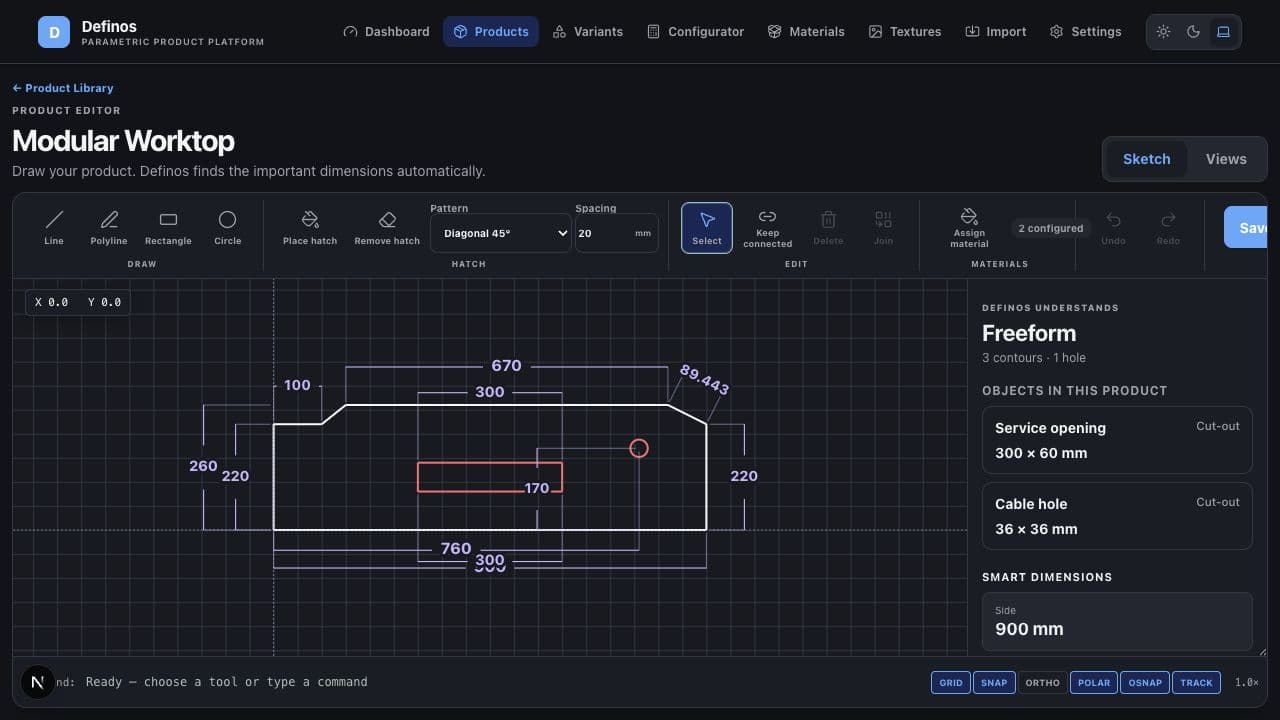This screenshot has width=1280, height=720.
Task: Toggle OSNAP mode
Action: 1145,682
